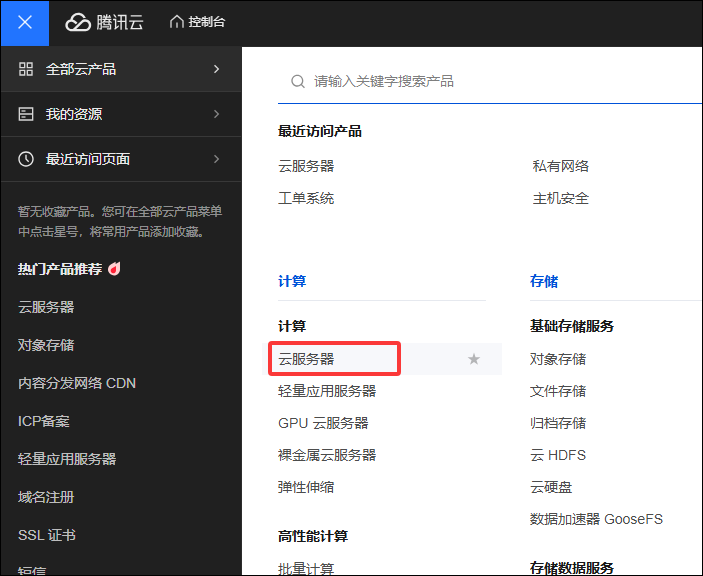The height and width of the screenshot is (576, 703).
Task: Click the 高性能计算 subheading
Action: click(x=313, y=536)
